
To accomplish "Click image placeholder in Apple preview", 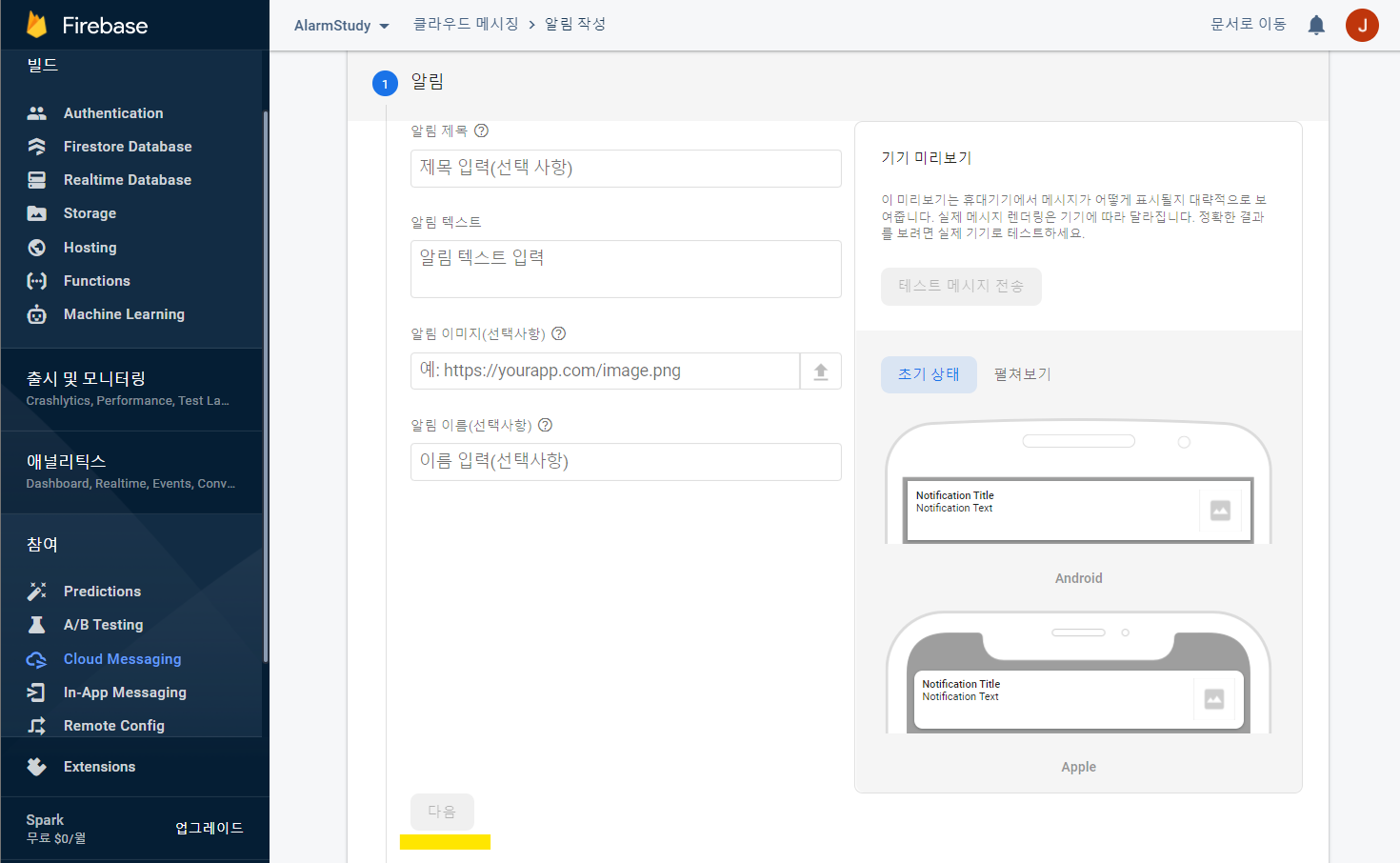I will click(x=1214, y=699).
